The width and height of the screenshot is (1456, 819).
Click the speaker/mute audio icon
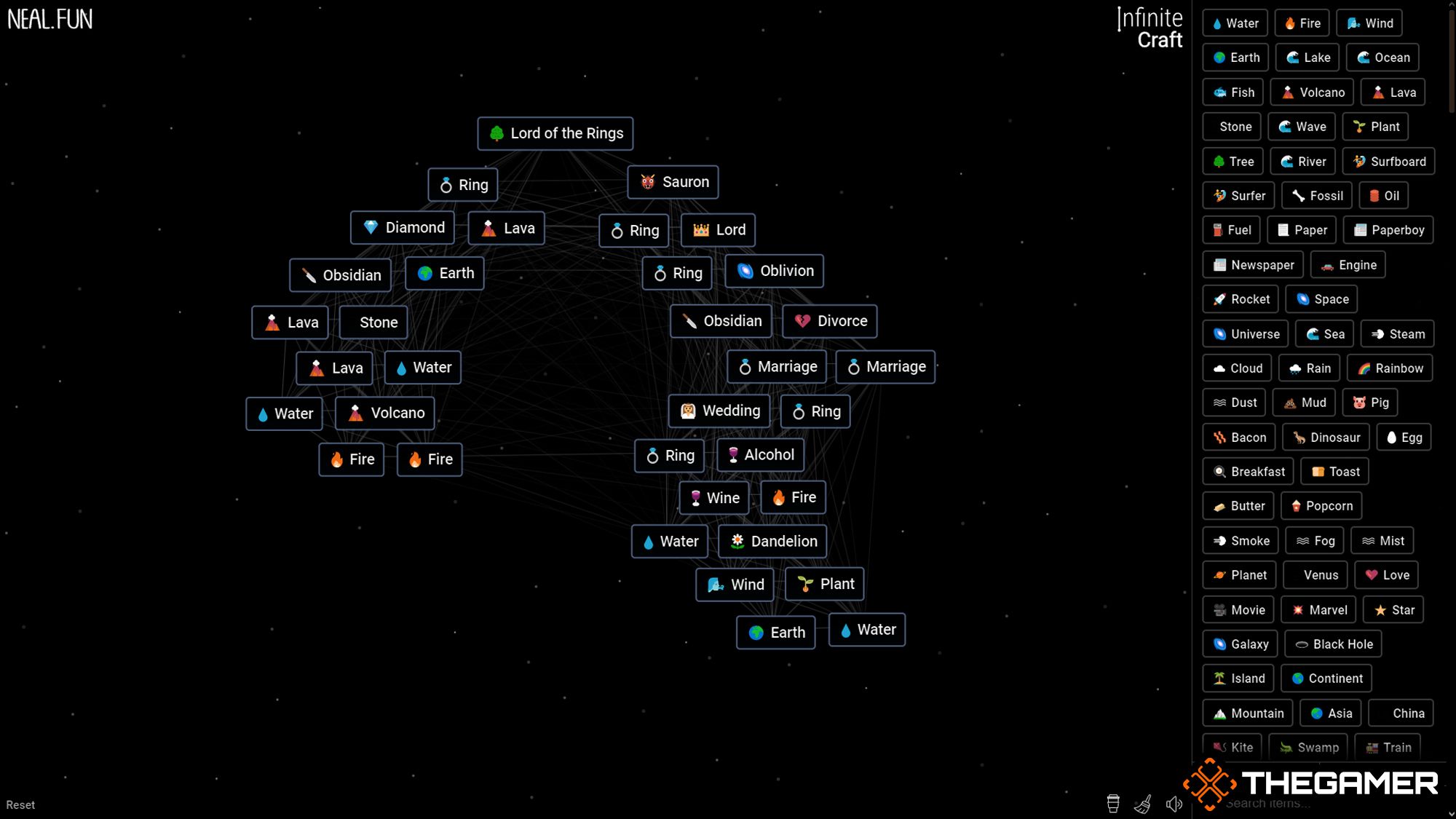click(1174, 803)
